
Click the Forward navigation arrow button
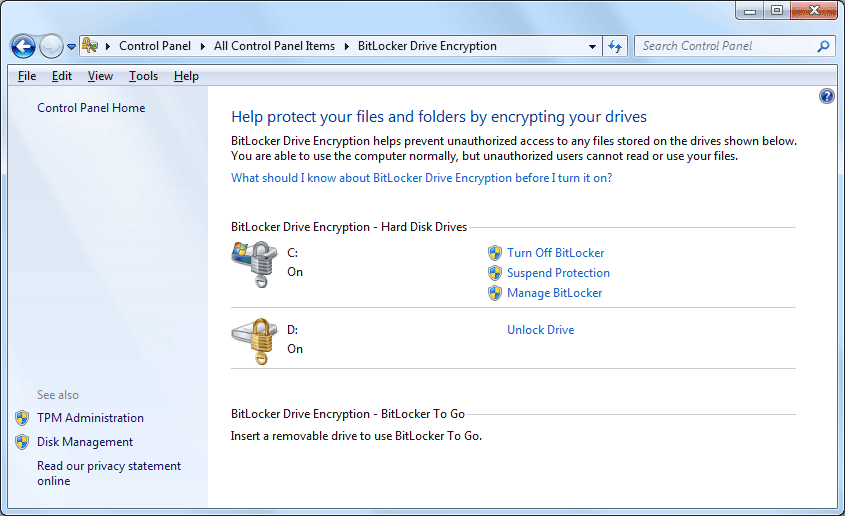tap(51, 46)
